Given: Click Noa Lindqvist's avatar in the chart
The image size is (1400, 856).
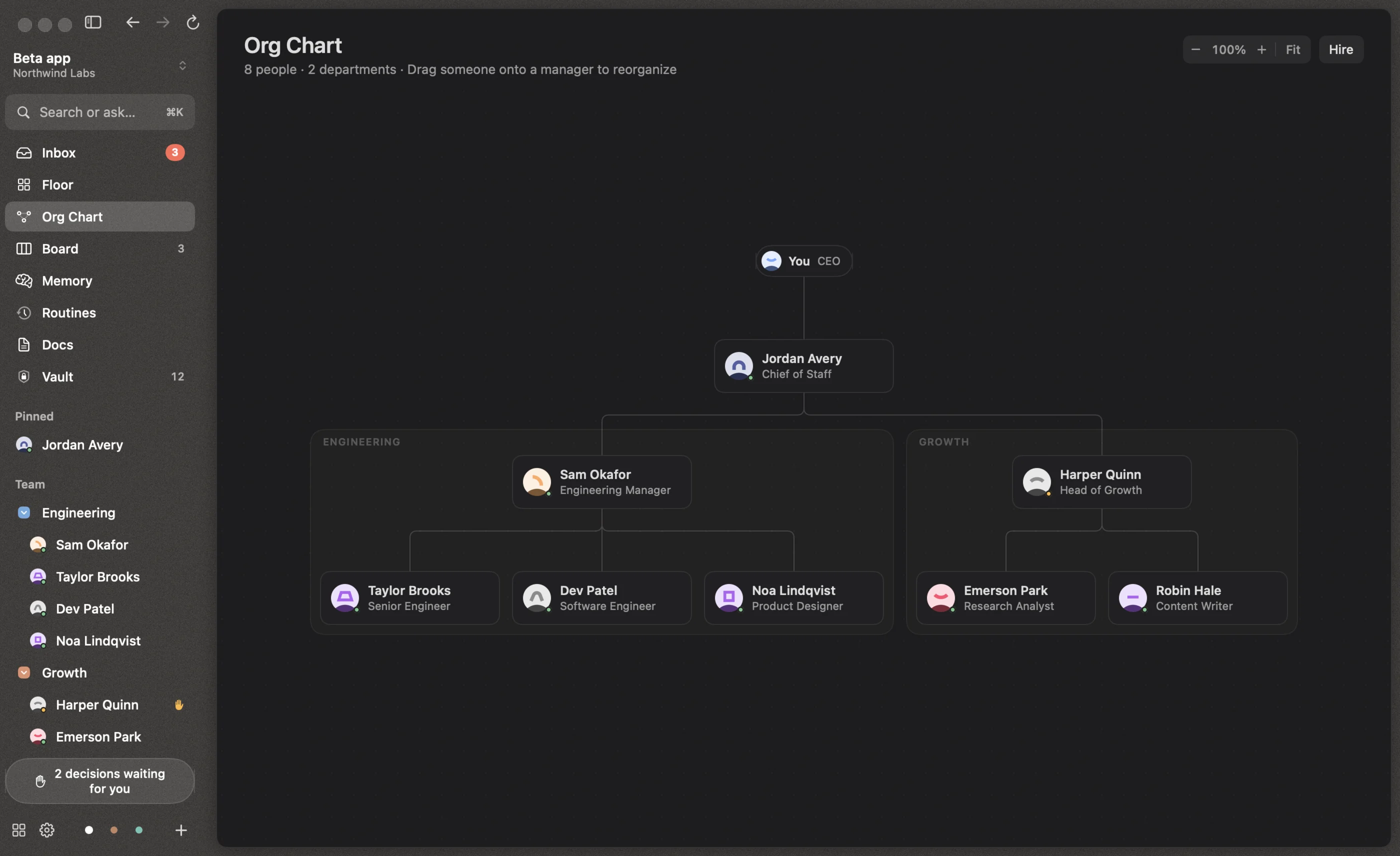Looking at the screenshot, I should click(728, 597).
